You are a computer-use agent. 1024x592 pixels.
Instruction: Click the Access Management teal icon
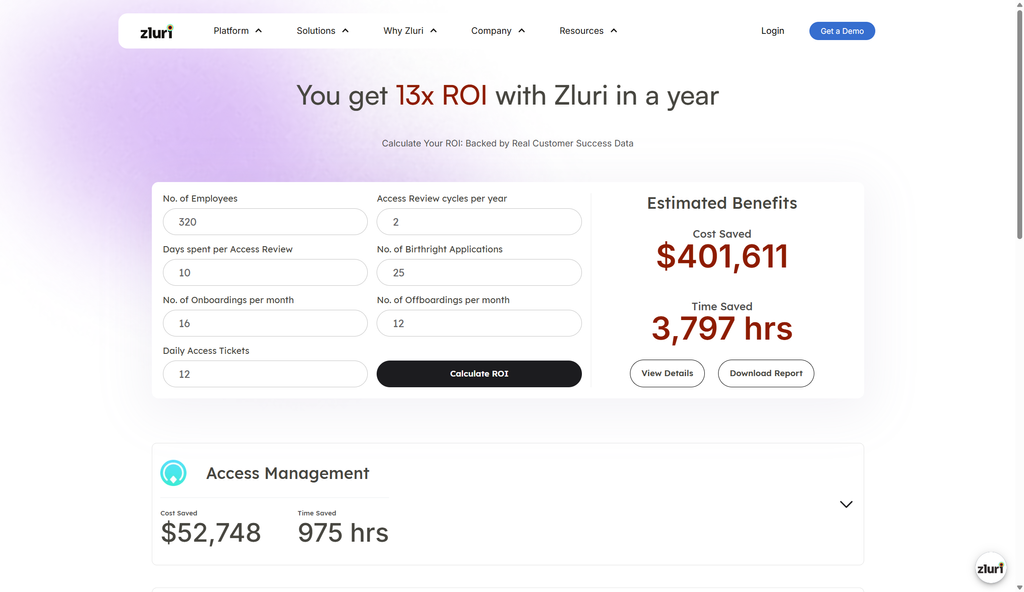pyautogui.click(x=174, y=472)
